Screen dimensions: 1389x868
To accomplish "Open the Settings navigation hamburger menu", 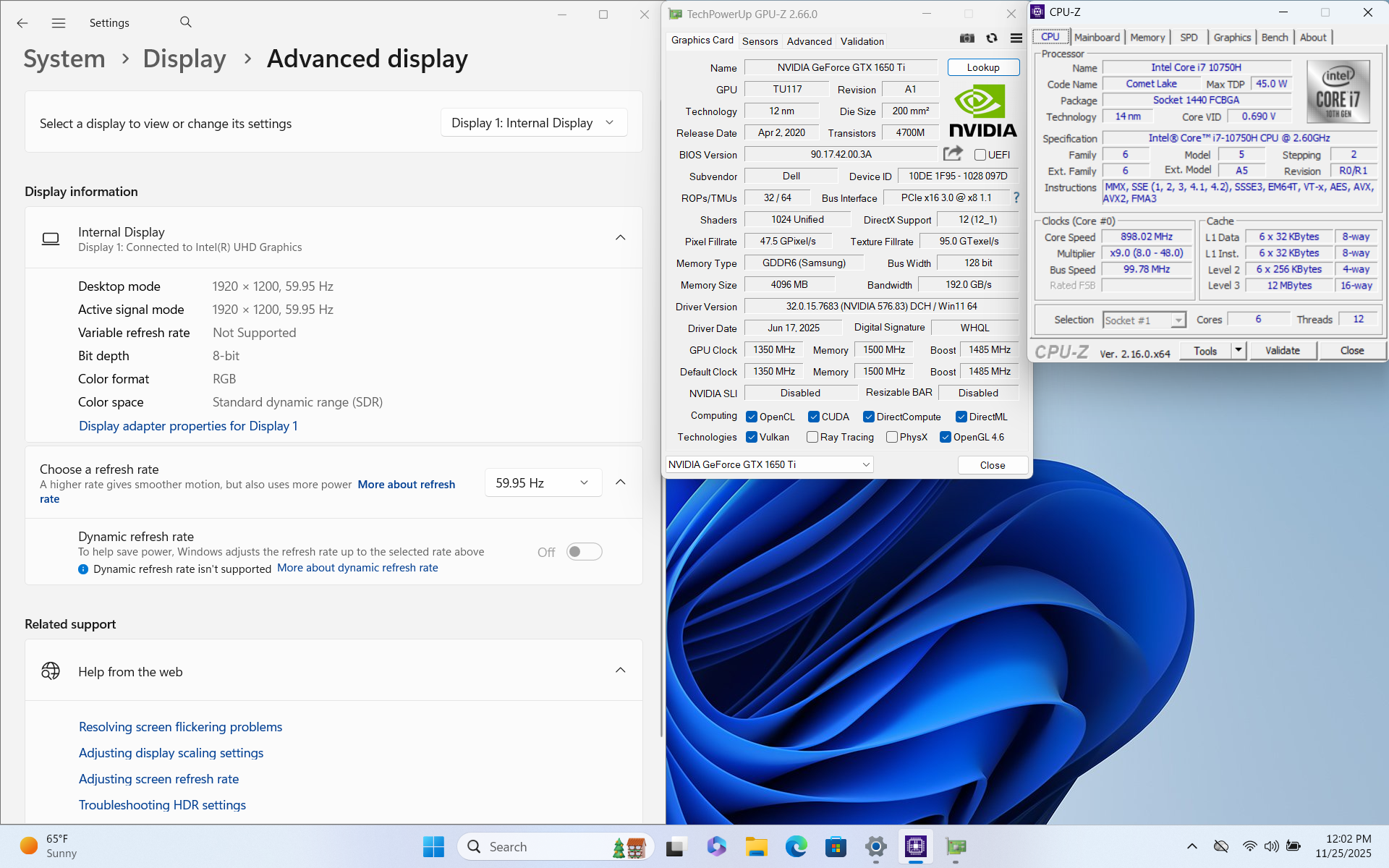I will [59, 23].
